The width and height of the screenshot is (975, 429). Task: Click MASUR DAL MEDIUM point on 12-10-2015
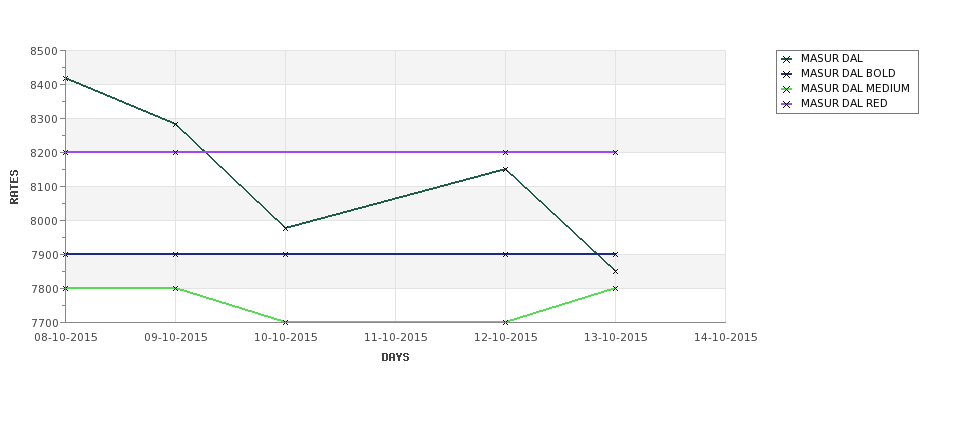coord(506,322)
